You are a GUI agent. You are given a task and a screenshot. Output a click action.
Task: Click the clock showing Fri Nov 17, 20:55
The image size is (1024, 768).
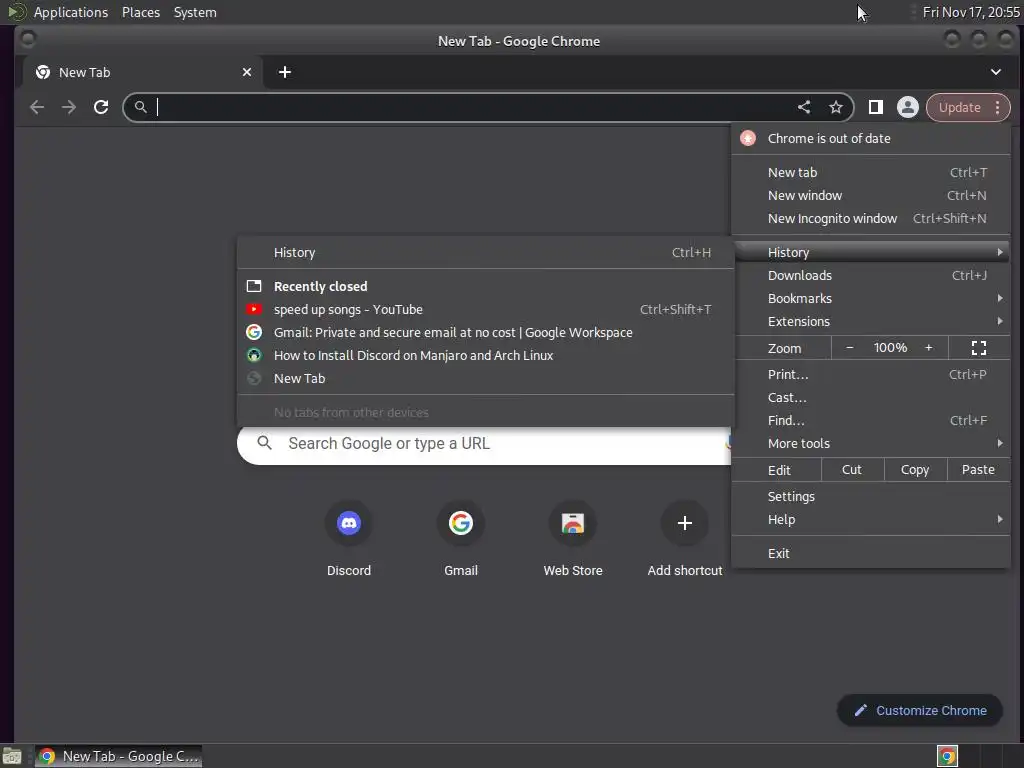pos(970,12)
